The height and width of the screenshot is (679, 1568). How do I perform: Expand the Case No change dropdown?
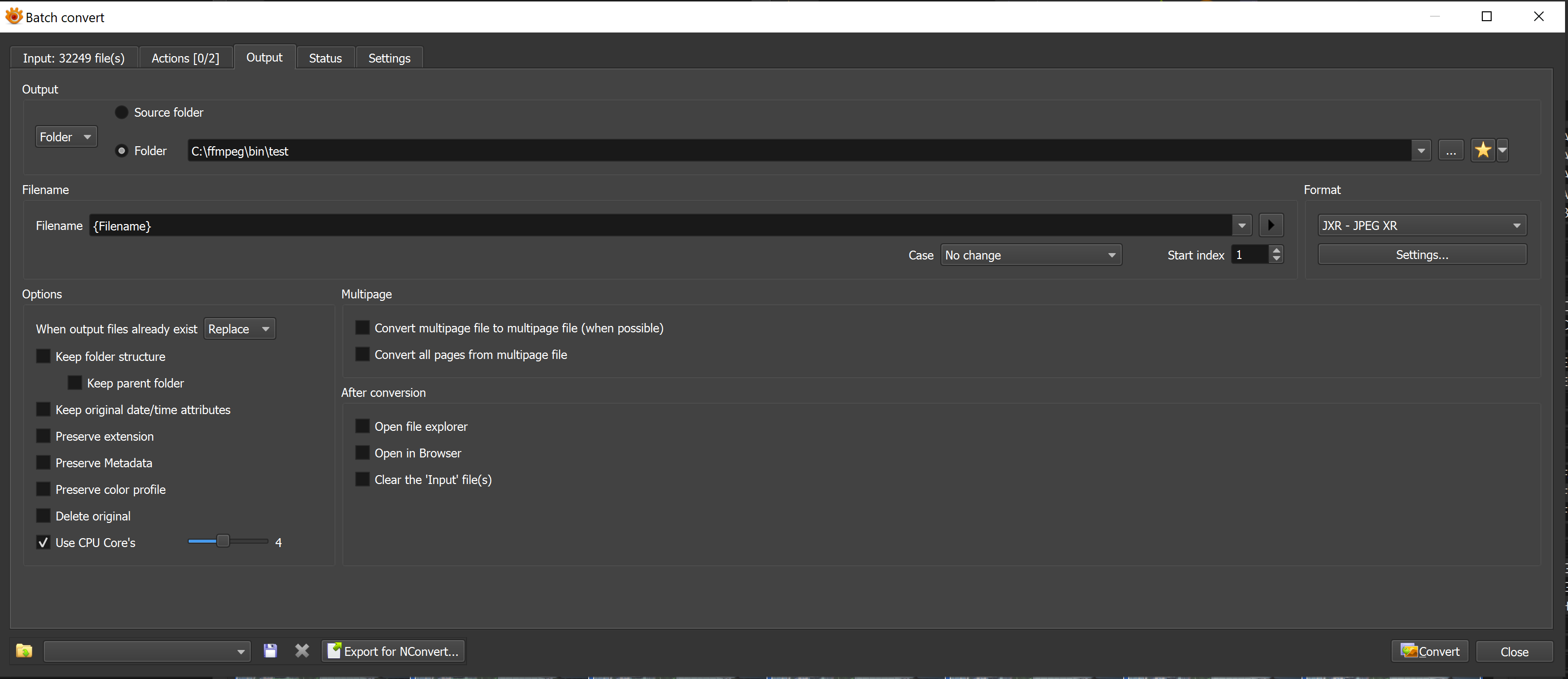1031,255
